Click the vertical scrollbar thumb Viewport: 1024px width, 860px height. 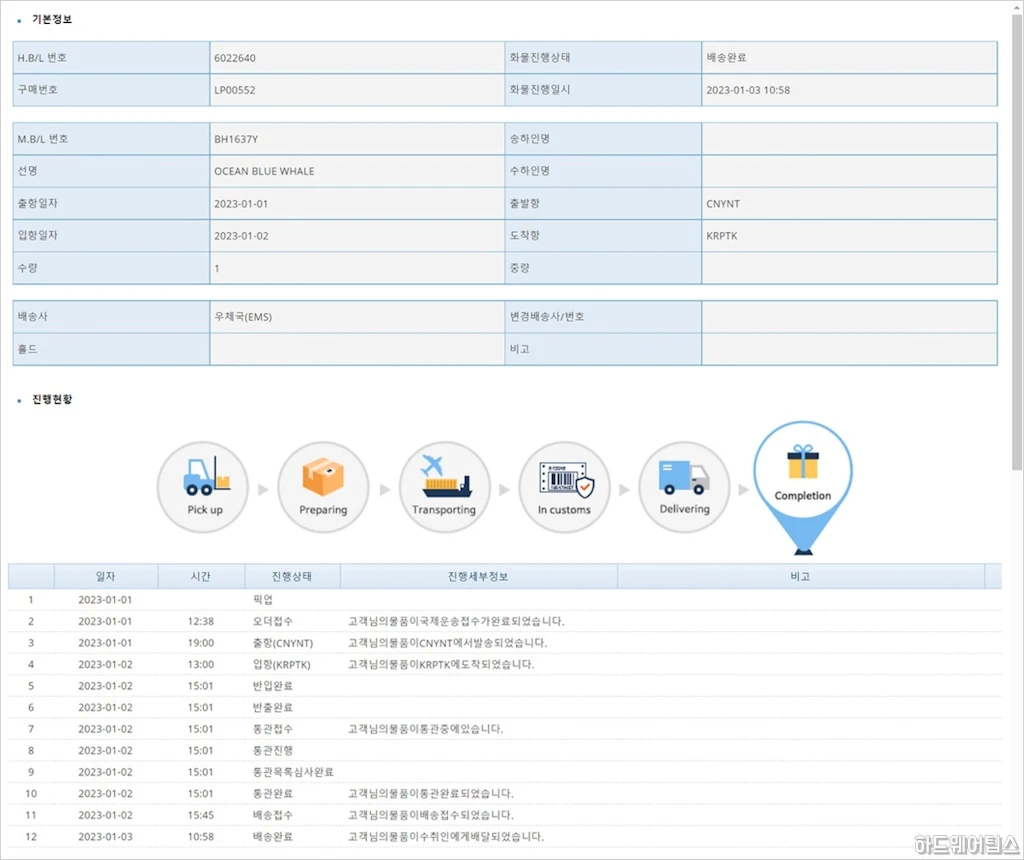1017,242
